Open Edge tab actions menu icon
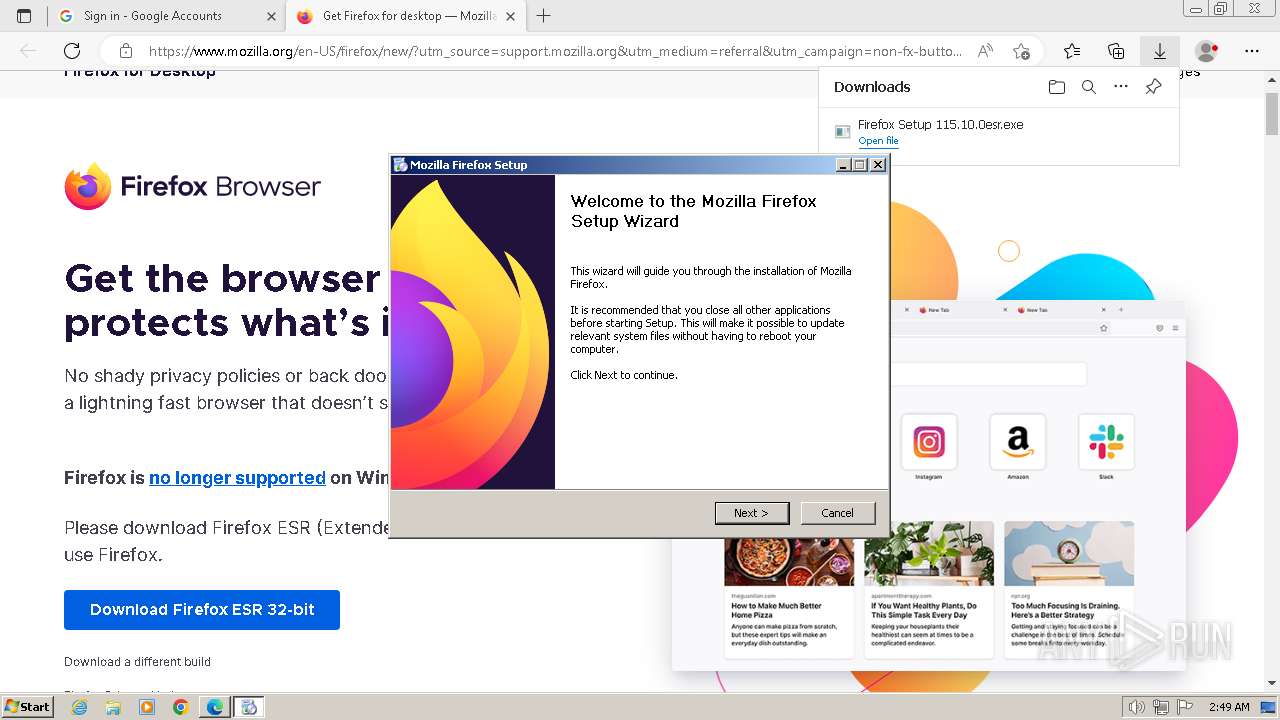This screenshot has width=1280, height=720. (x=24, y=16)
